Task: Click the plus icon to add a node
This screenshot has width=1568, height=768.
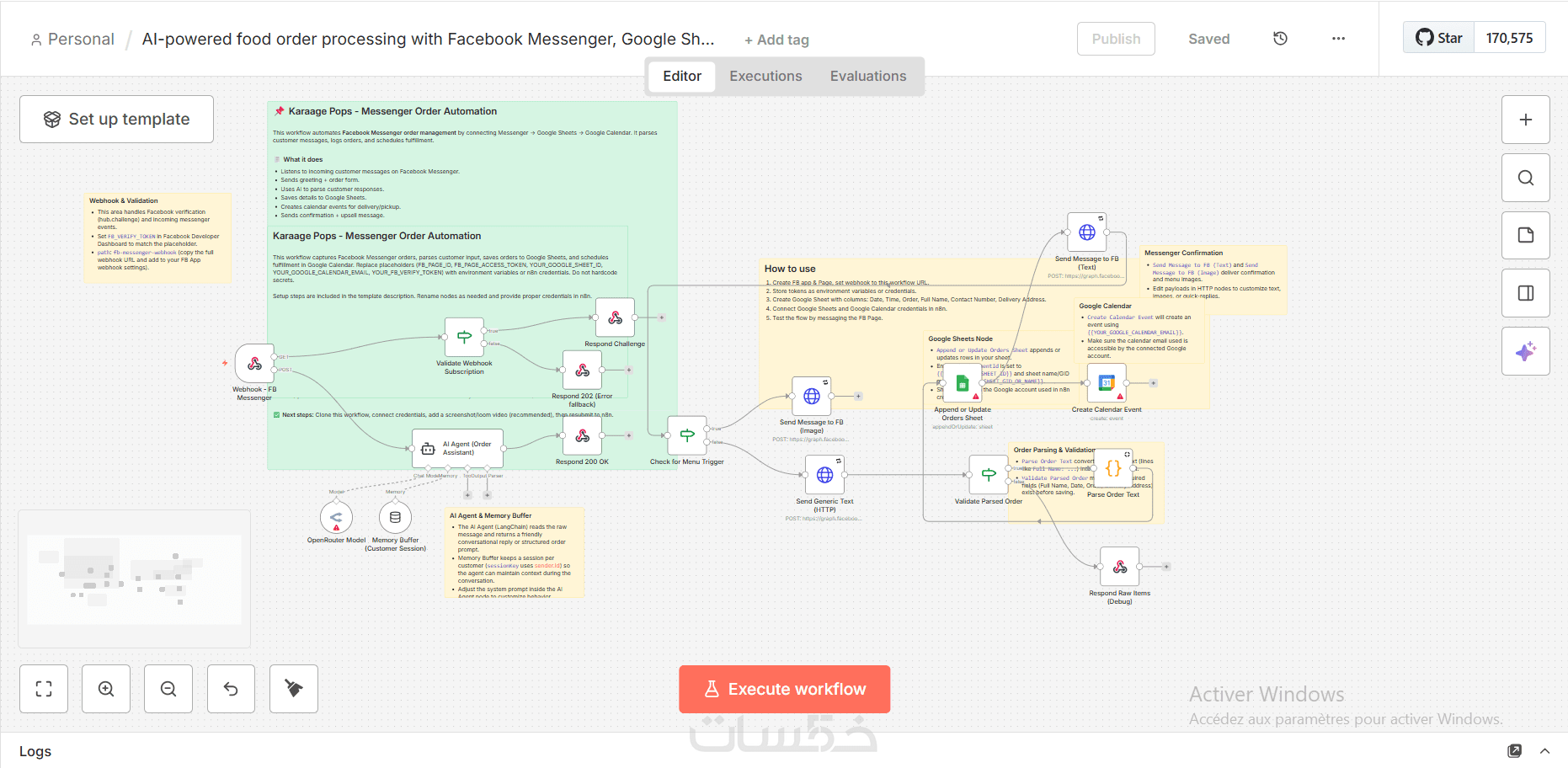Action: 1526,120
